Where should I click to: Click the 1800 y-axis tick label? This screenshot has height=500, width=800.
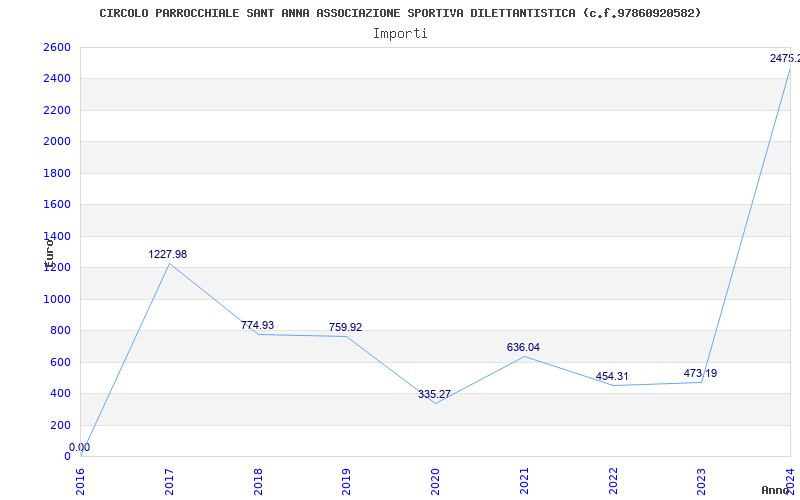(x=57, y=173)
